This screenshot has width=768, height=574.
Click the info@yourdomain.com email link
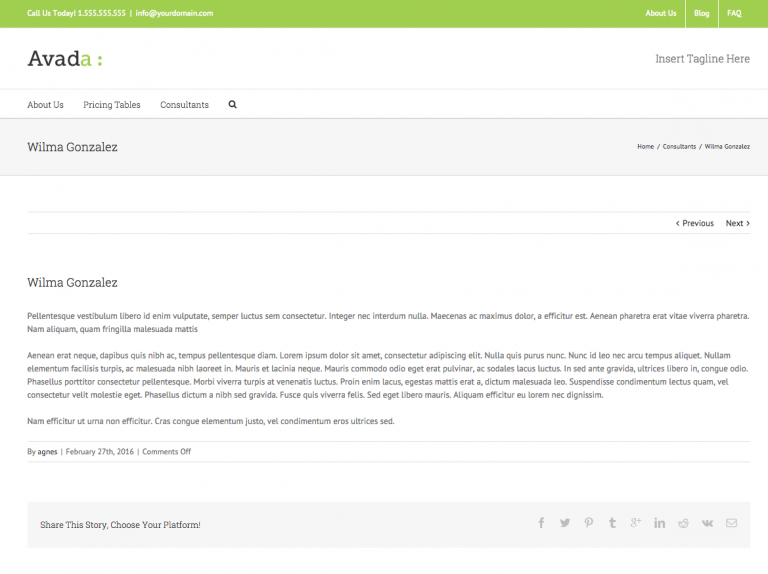point(174,13)
